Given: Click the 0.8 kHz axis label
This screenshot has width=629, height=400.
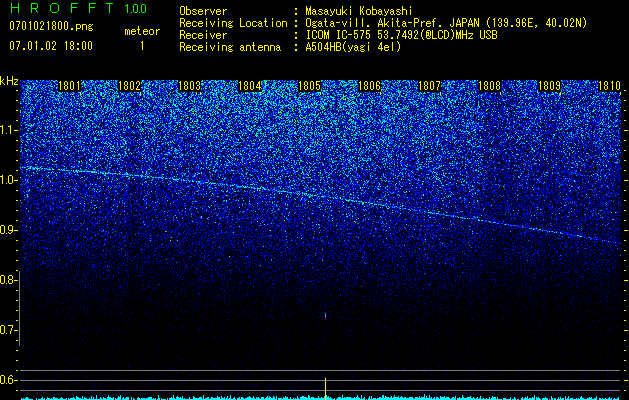Looking at the screenshot, I should pyautogui.click(x=9, y=280).
